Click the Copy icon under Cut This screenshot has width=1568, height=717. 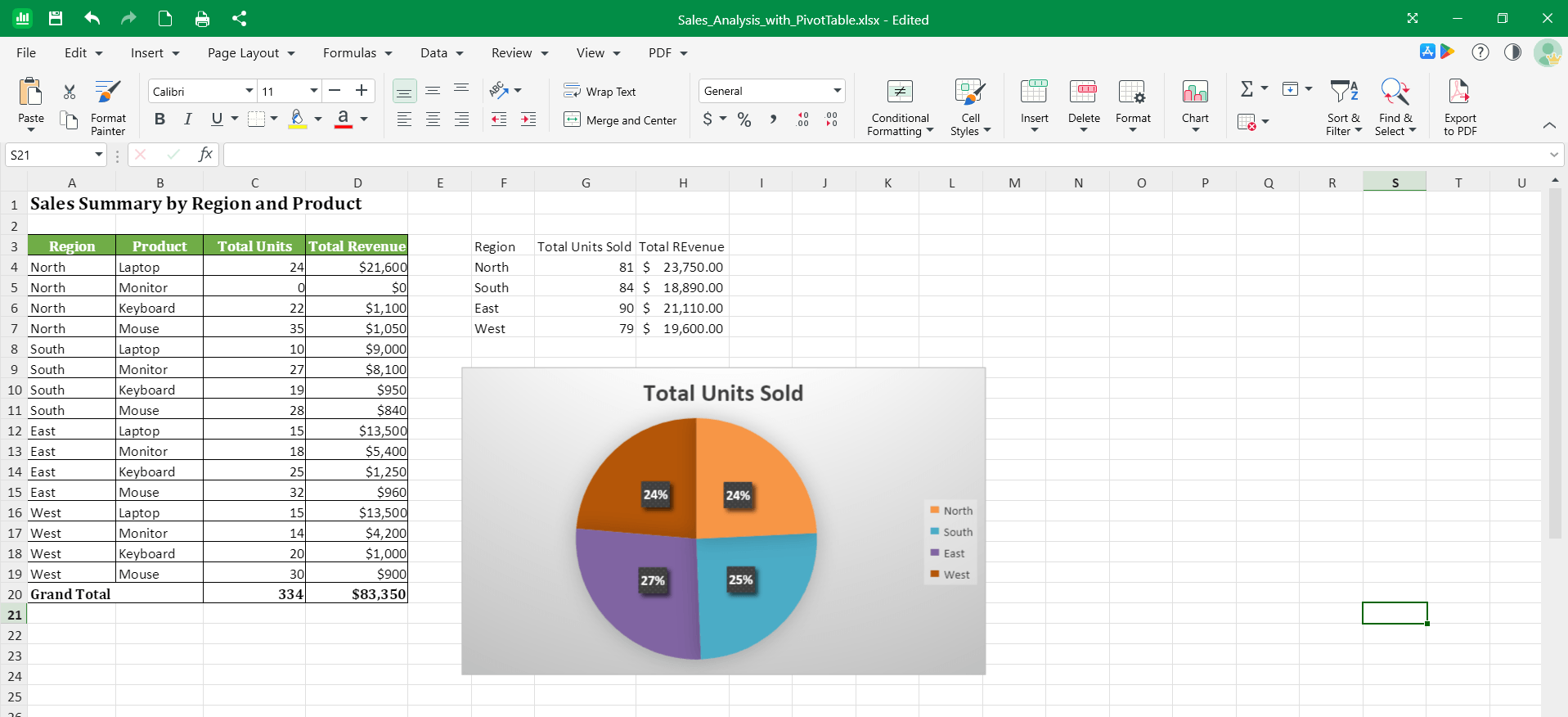[x=70, y=120]
